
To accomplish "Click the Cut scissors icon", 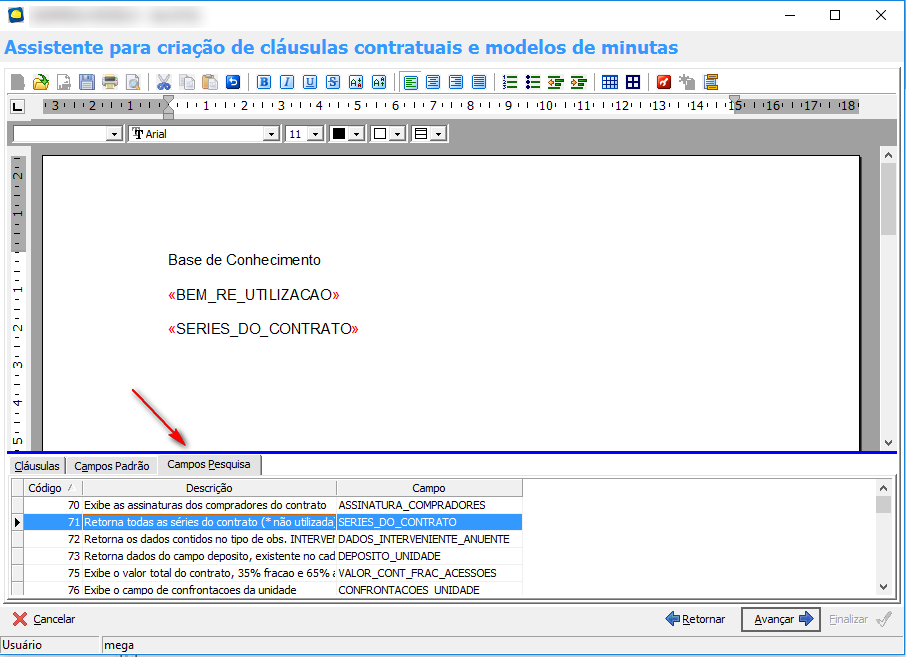I will [x=163, y=82].
